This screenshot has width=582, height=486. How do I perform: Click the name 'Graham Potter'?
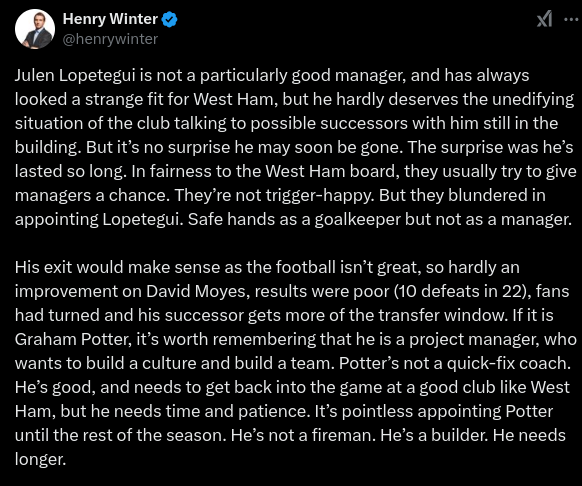[73, 339]
